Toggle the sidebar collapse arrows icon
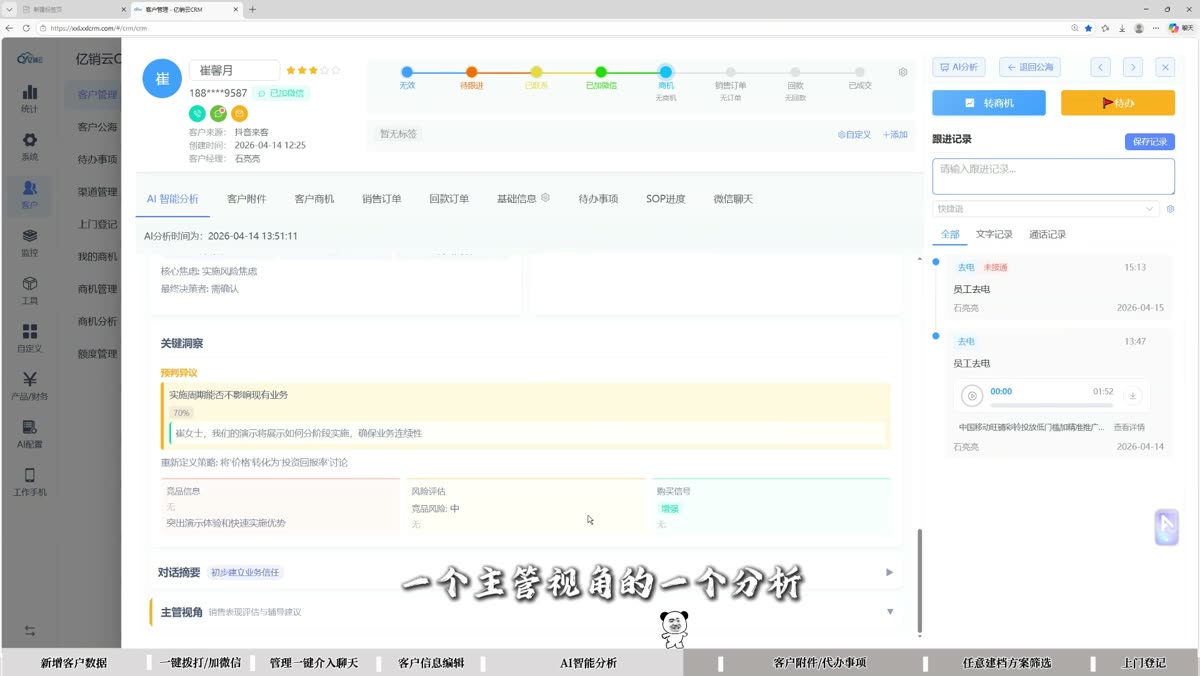Image resolution: width=1200 pixels, height=676 pixels. [30, 631]
